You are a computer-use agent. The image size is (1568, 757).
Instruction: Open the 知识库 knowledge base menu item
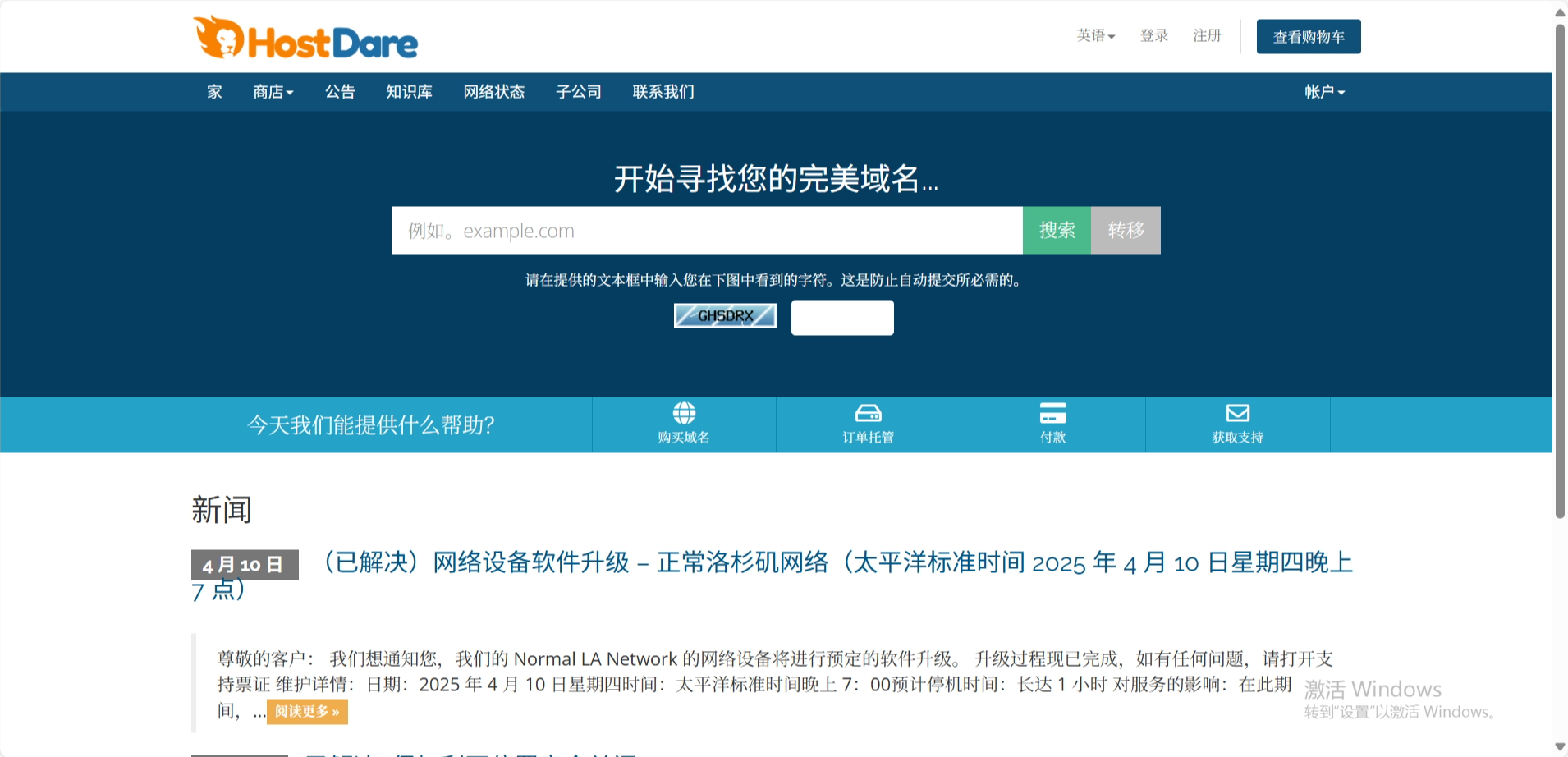[x=409, y=92]
